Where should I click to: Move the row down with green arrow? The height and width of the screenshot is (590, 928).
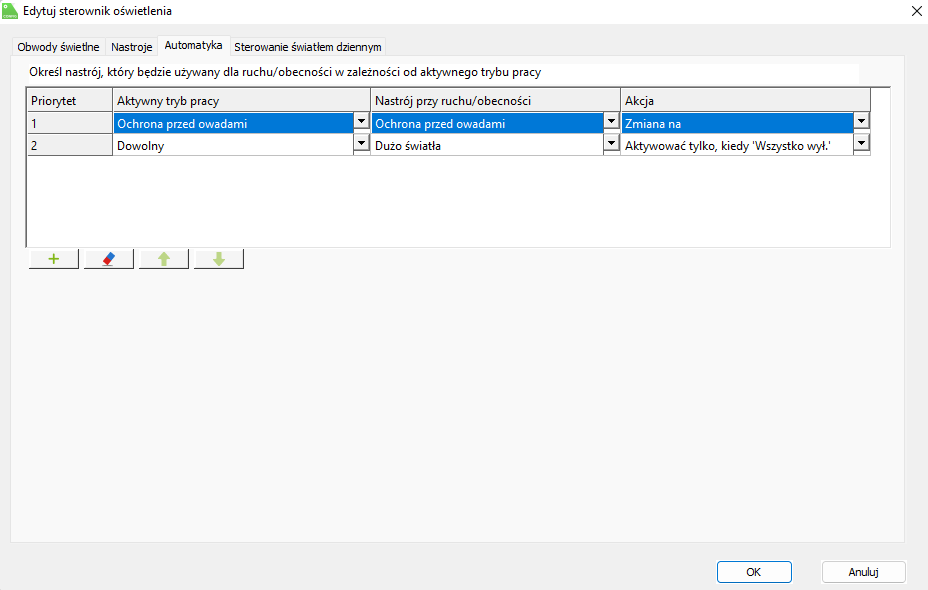[x=219, y=259]
